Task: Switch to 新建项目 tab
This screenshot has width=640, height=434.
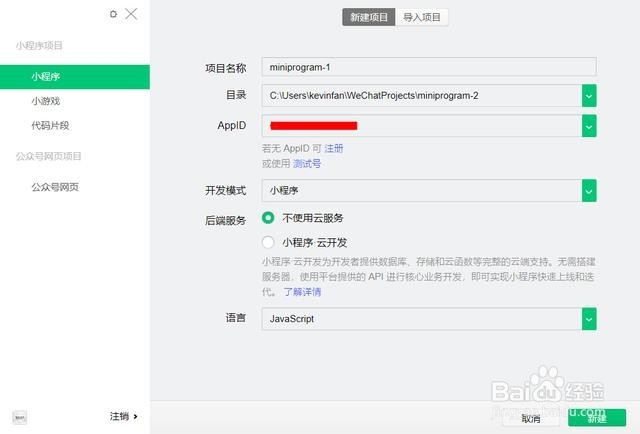Action: pos(369,17)
